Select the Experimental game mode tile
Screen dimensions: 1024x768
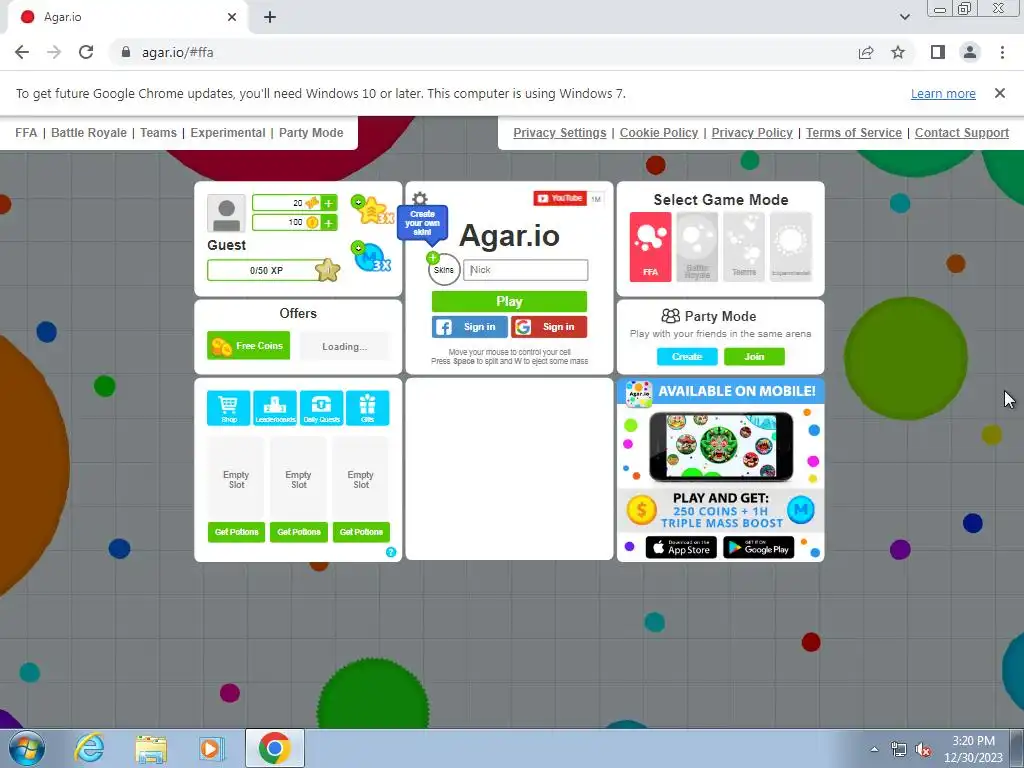click(791, 247)
